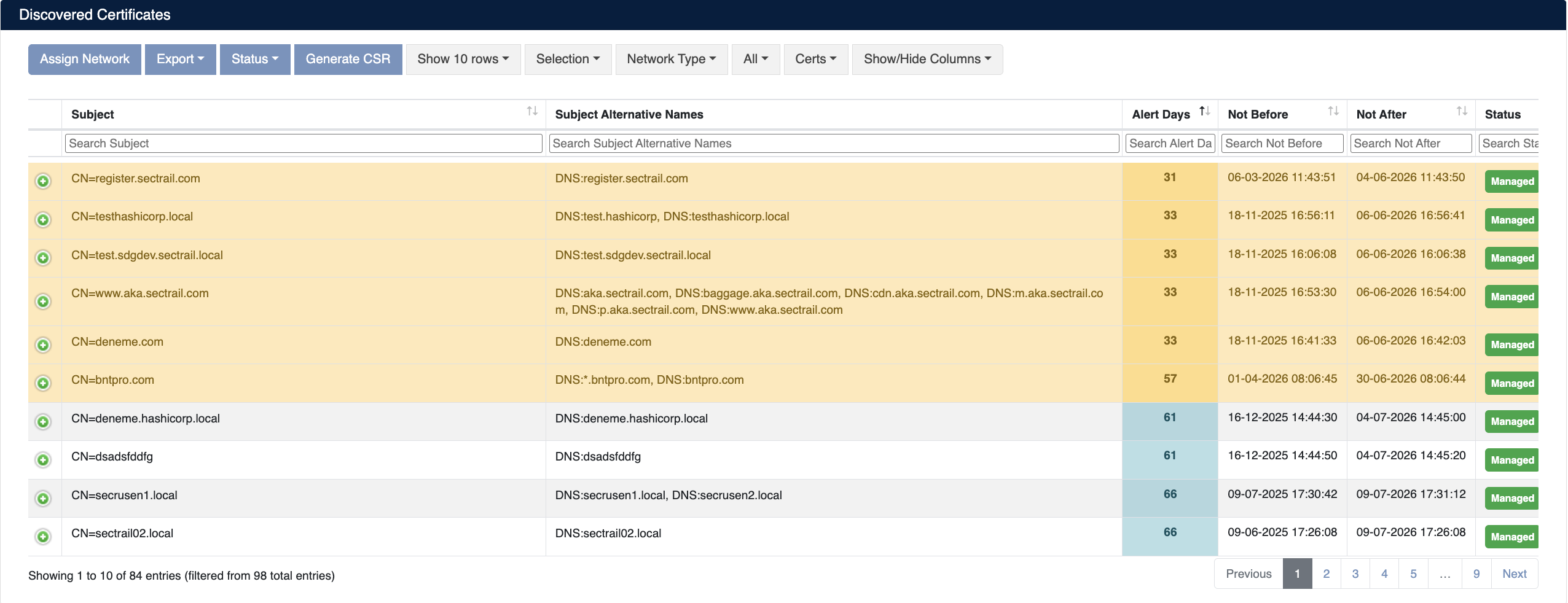Focus the Search Status field
The height and width of the screenshot is (603, 1568).
[1509, 143]
